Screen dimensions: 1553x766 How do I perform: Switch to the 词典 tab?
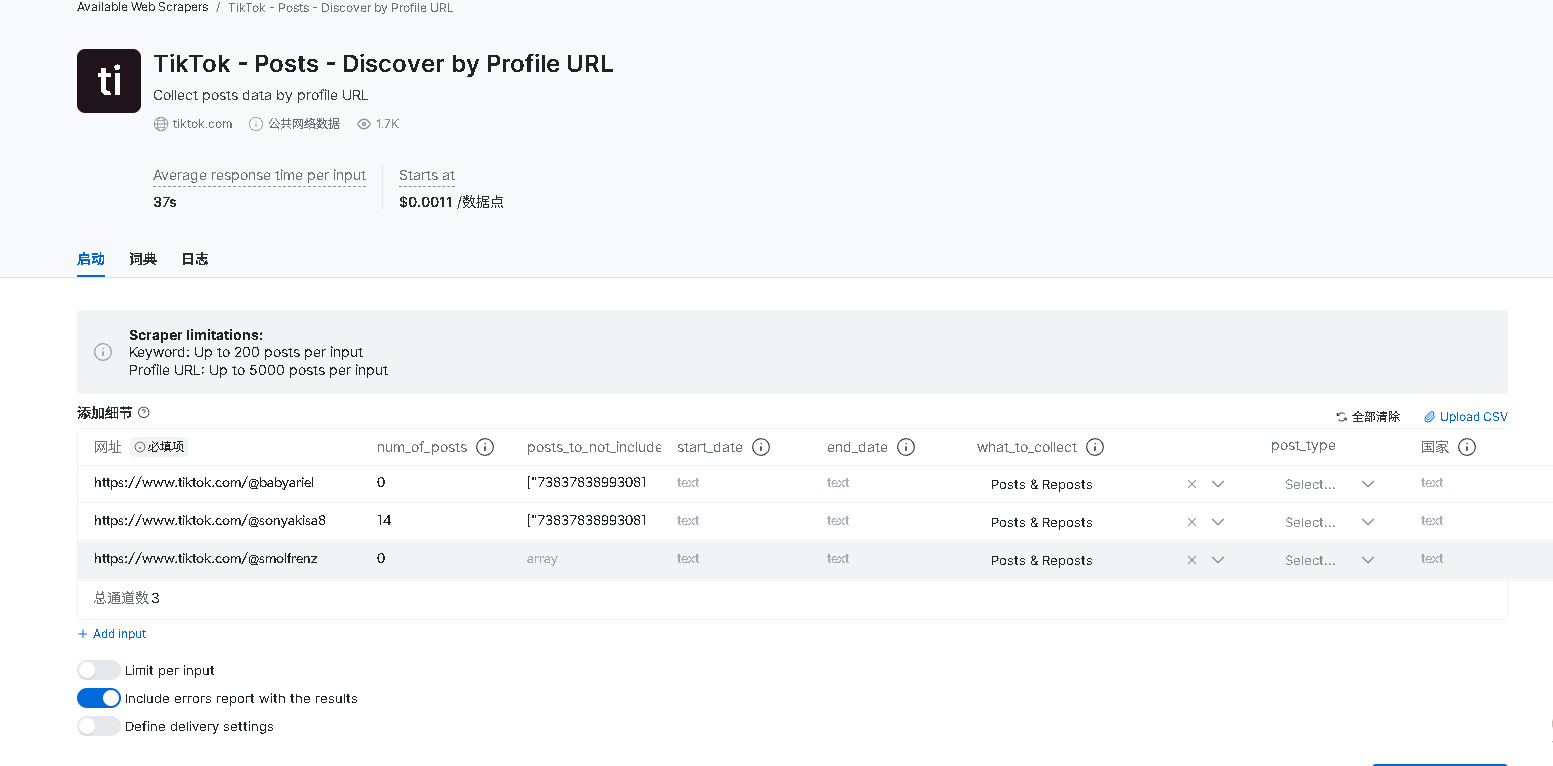point(143,259)
